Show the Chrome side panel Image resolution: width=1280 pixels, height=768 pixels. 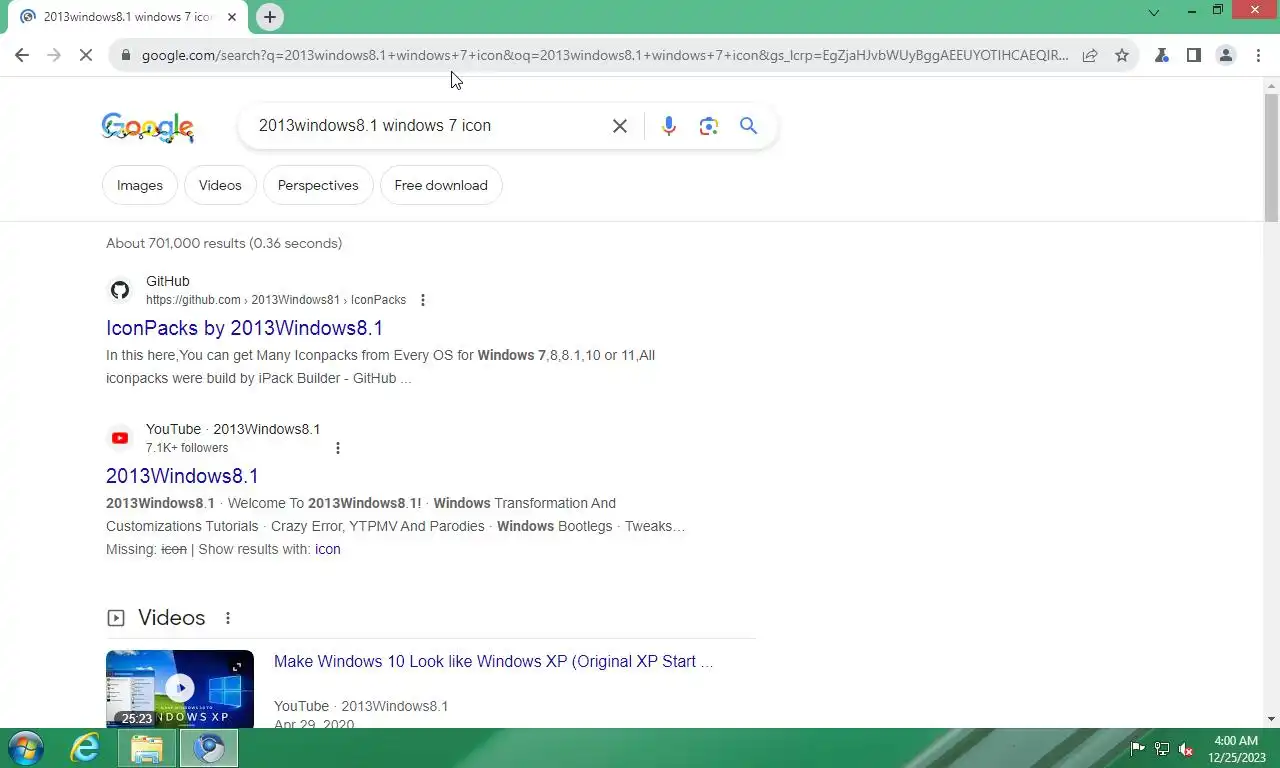(1194, 56)
